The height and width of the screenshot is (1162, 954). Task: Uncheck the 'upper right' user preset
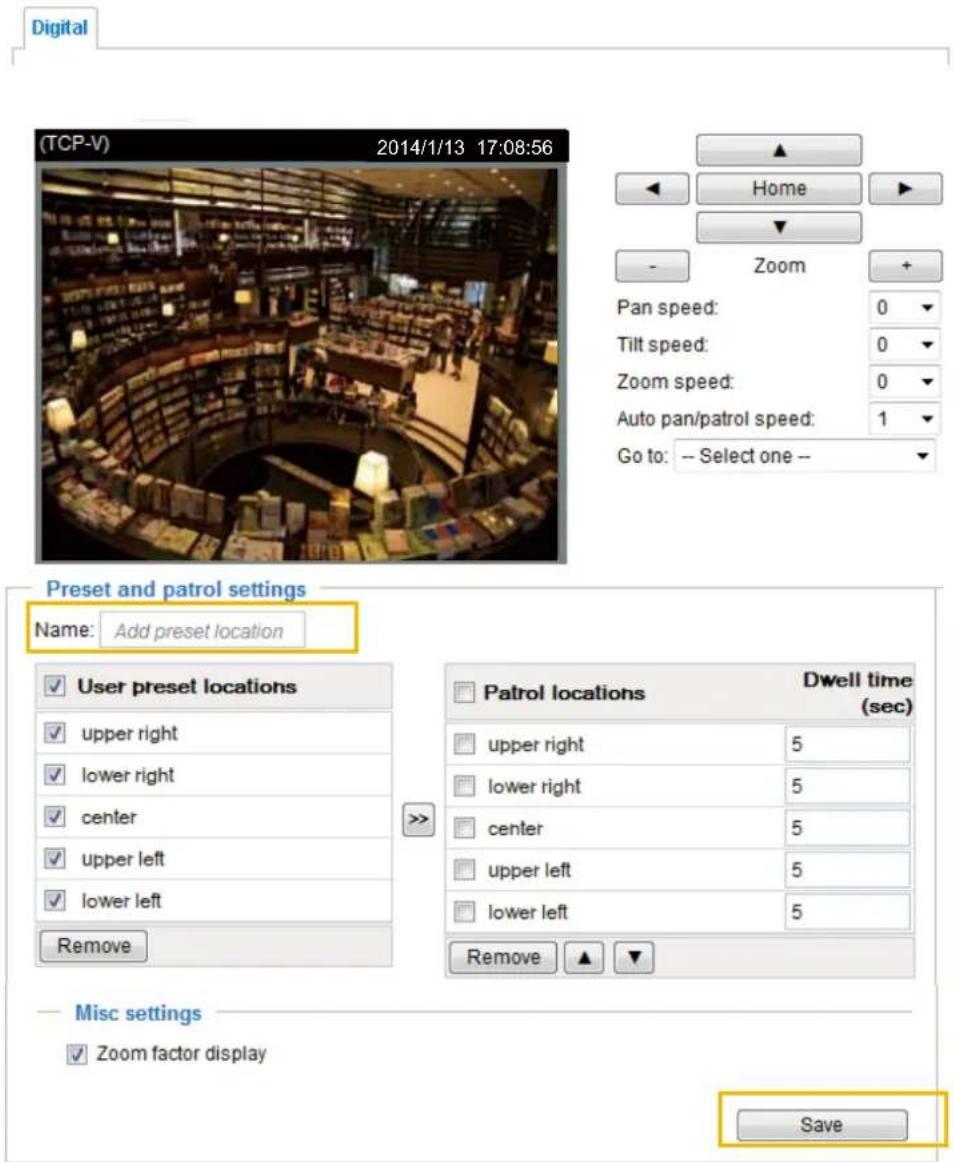54,733
